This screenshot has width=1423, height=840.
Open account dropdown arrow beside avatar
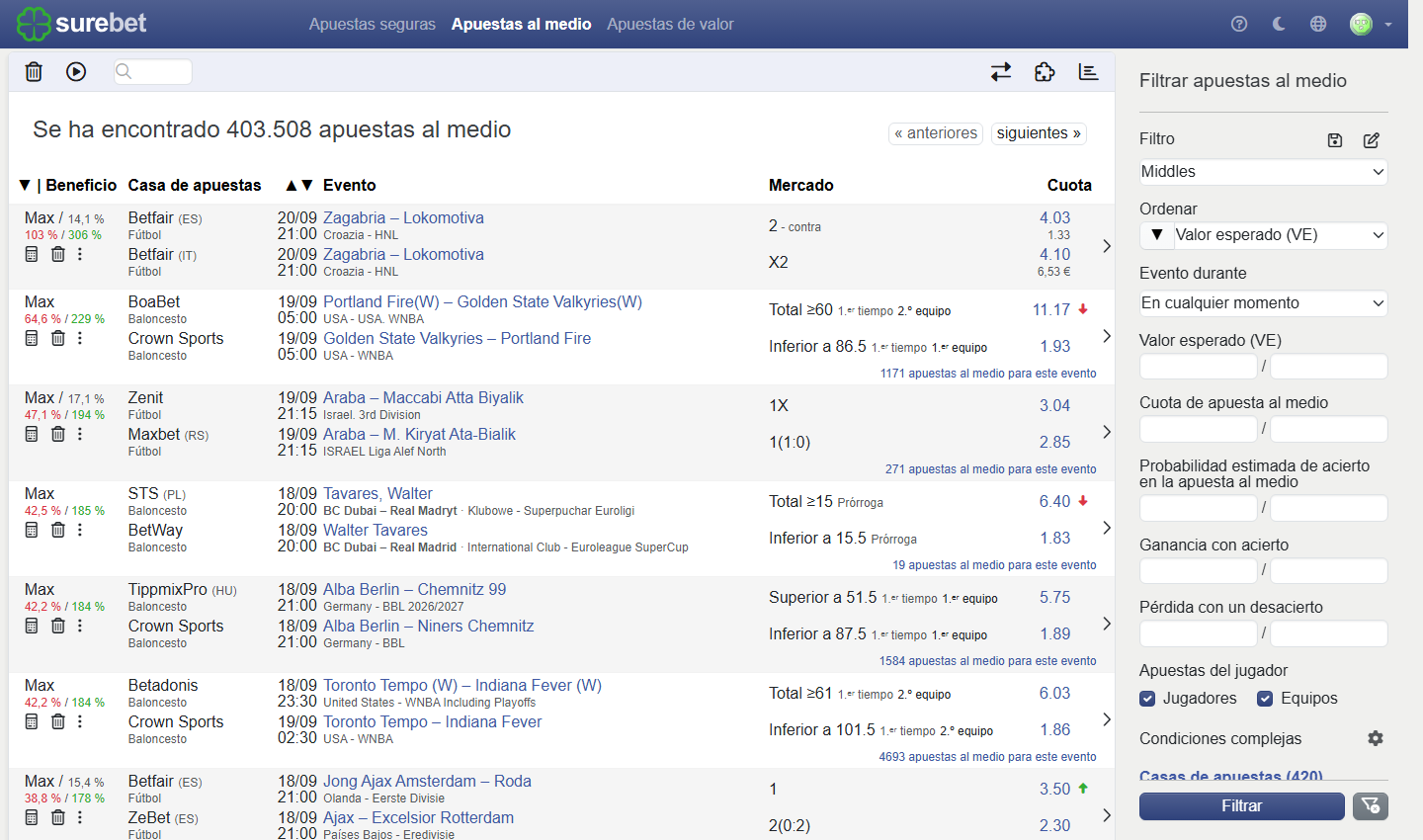coord(1388,25)
